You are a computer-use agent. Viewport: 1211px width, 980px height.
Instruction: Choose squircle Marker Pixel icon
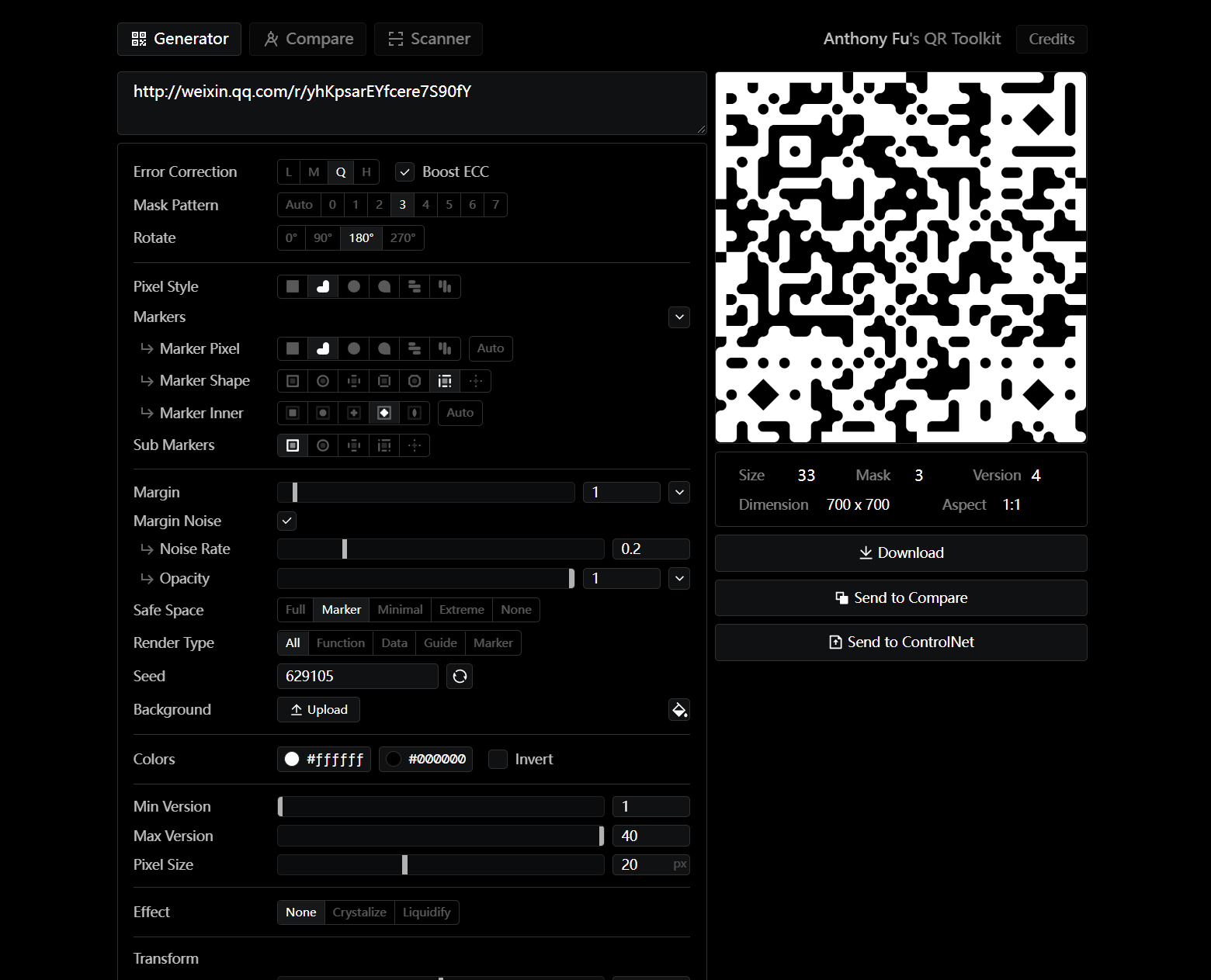point(384,348)
